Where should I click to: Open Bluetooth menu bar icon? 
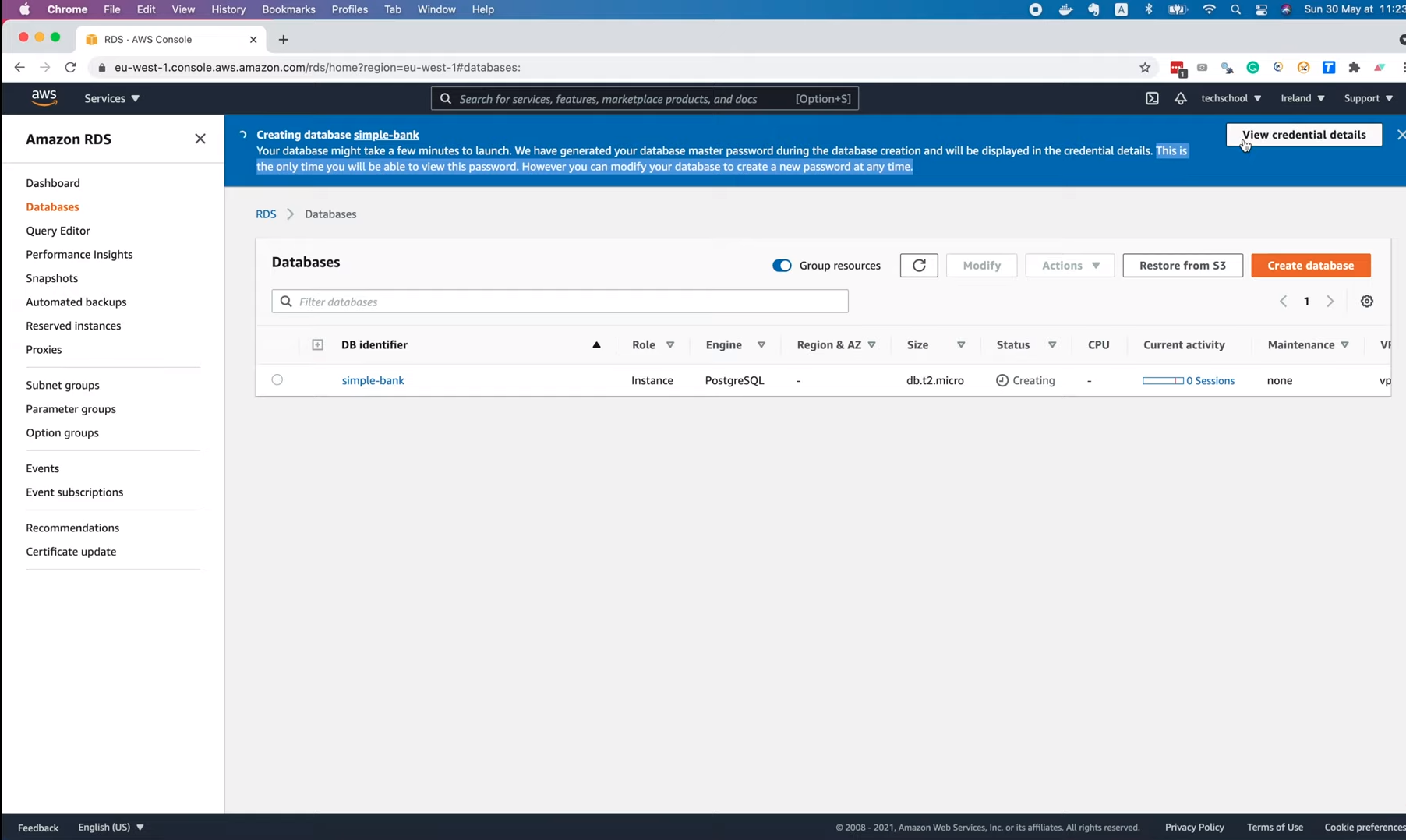[x=1148, y=9]
